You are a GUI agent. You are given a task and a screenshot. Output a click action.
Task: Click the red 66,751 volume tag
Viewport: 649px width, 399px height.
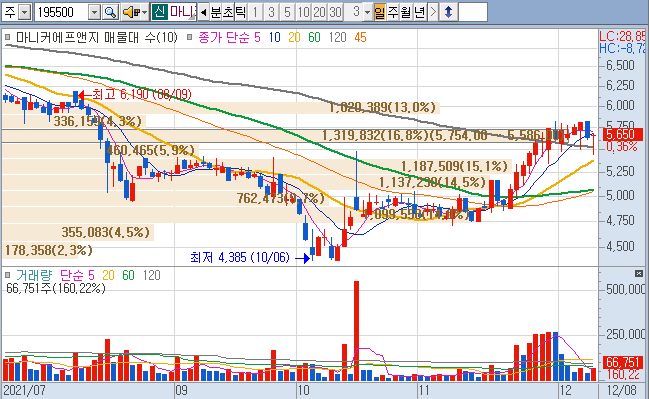623,362
